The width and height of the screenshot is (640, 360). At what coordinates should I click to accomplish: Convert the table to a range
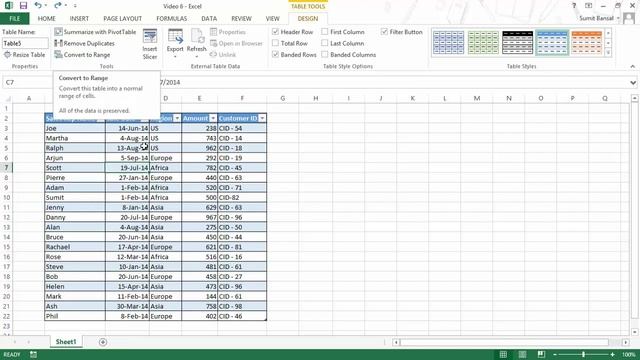point(82,55)
